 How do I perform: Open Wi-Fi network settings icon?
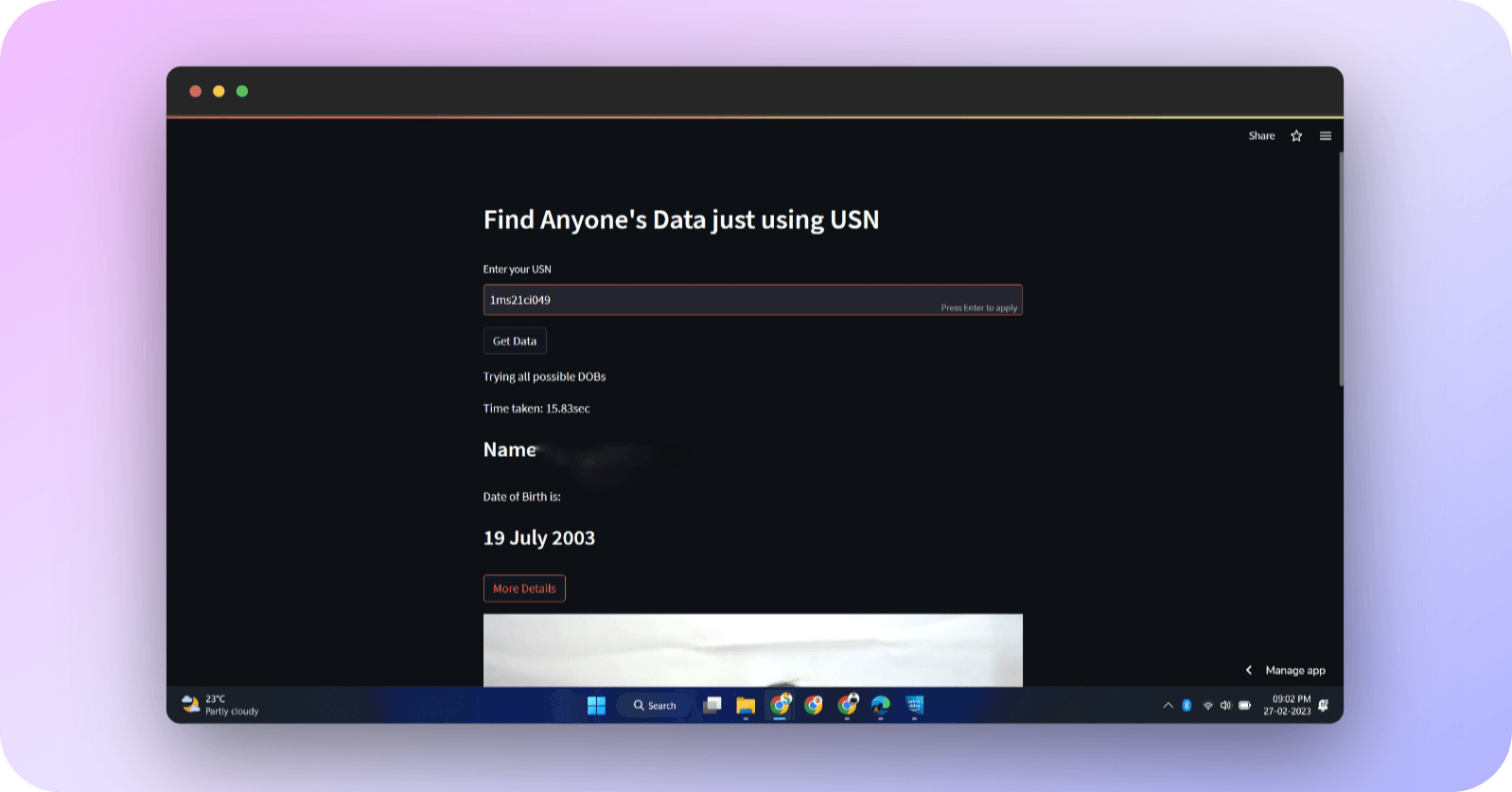(x=1207, y=705)
